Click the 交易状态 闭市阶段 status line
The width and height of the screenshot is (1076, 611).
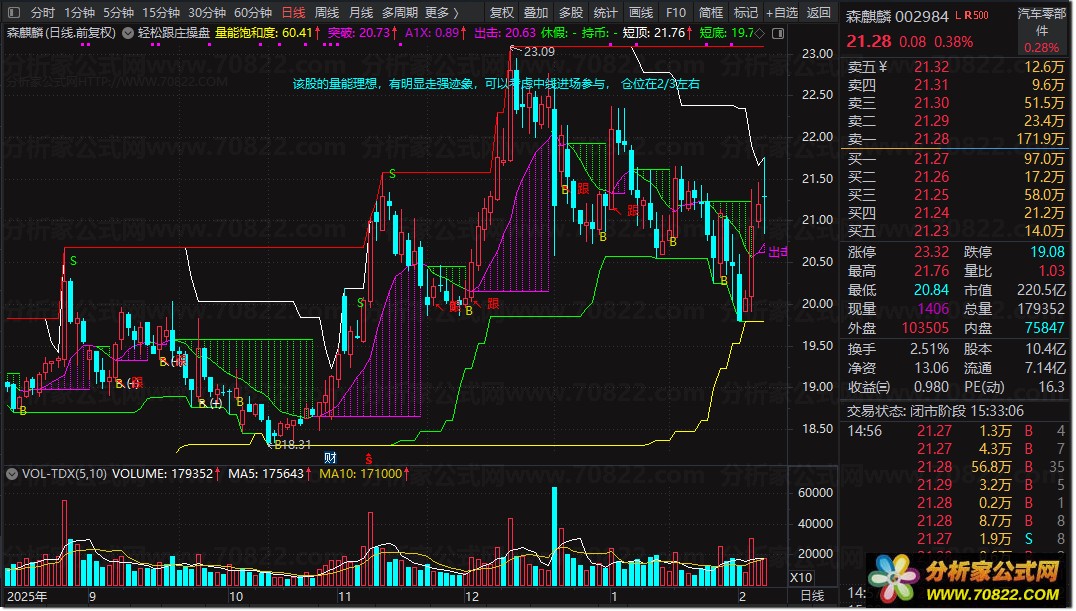[x=935, y=411]
